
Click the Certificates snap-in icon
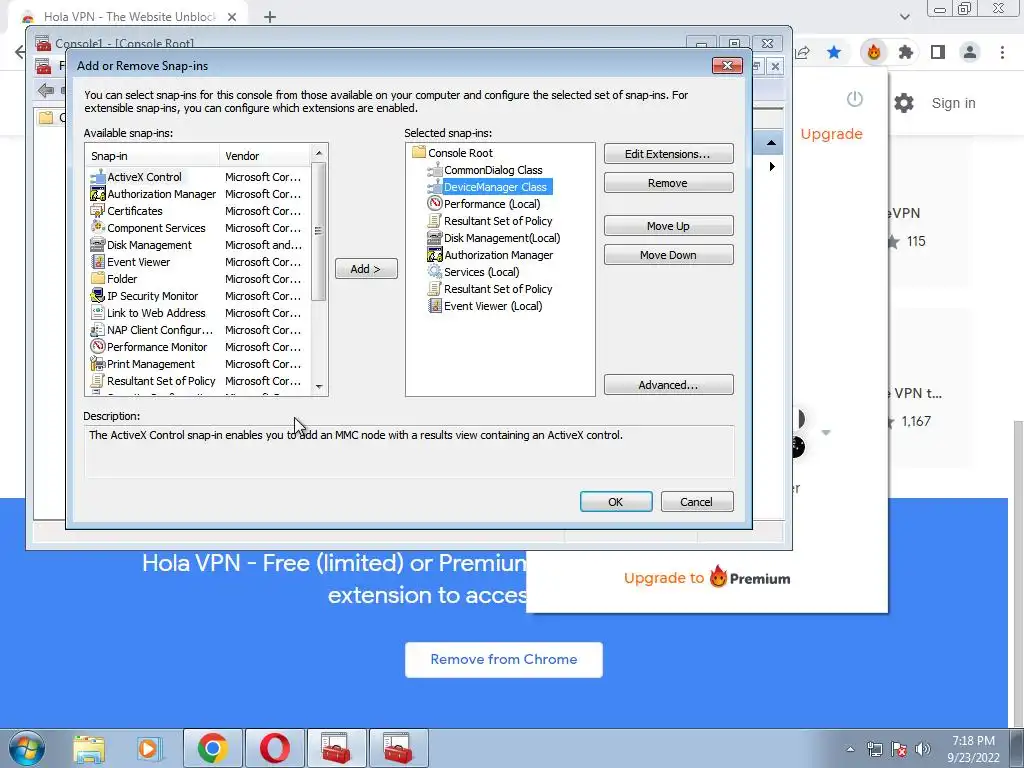(x=97, y=211)
